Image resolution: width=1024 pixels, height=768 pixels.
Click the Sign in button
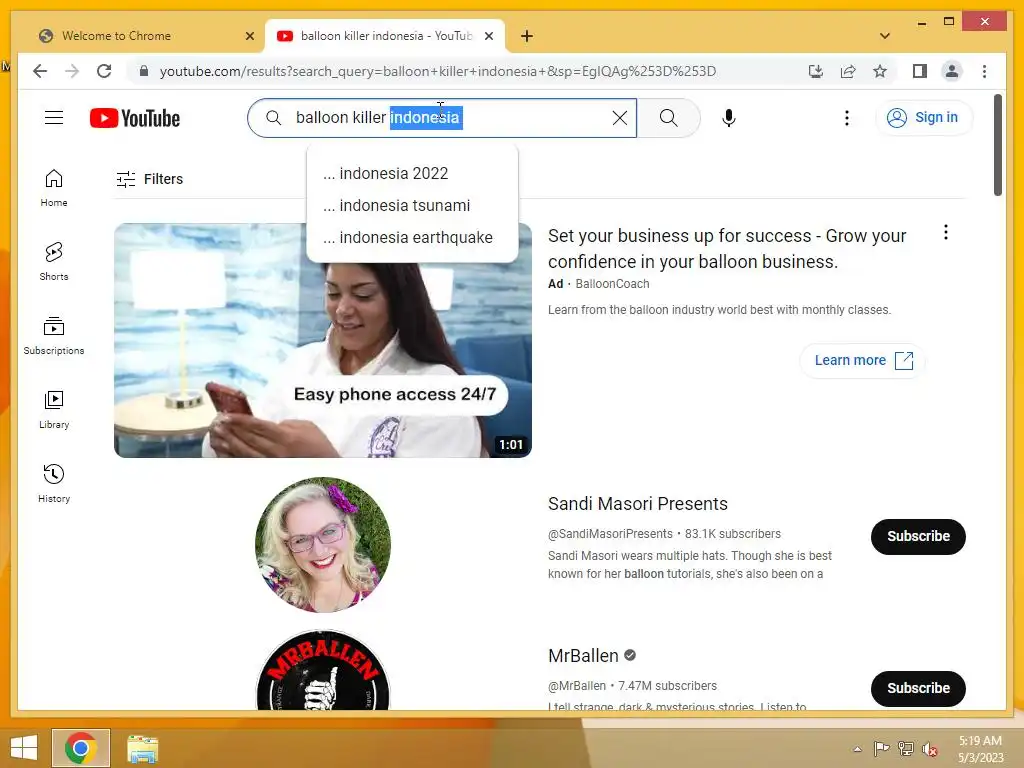pos(923,118)
